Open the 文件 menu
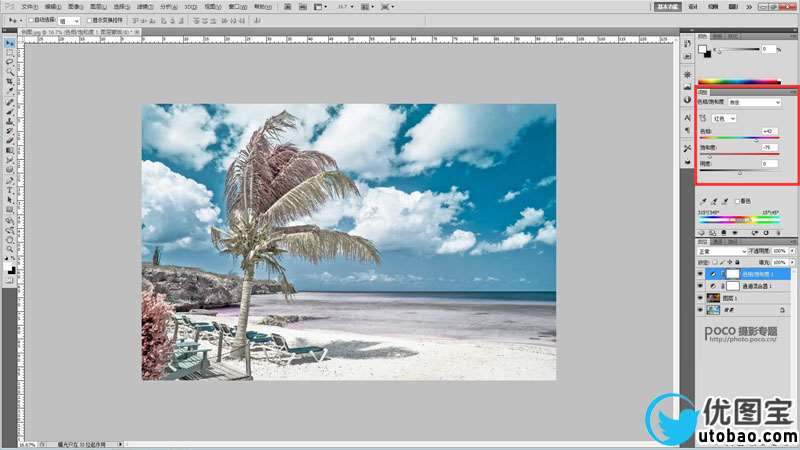 pos(30,7)
